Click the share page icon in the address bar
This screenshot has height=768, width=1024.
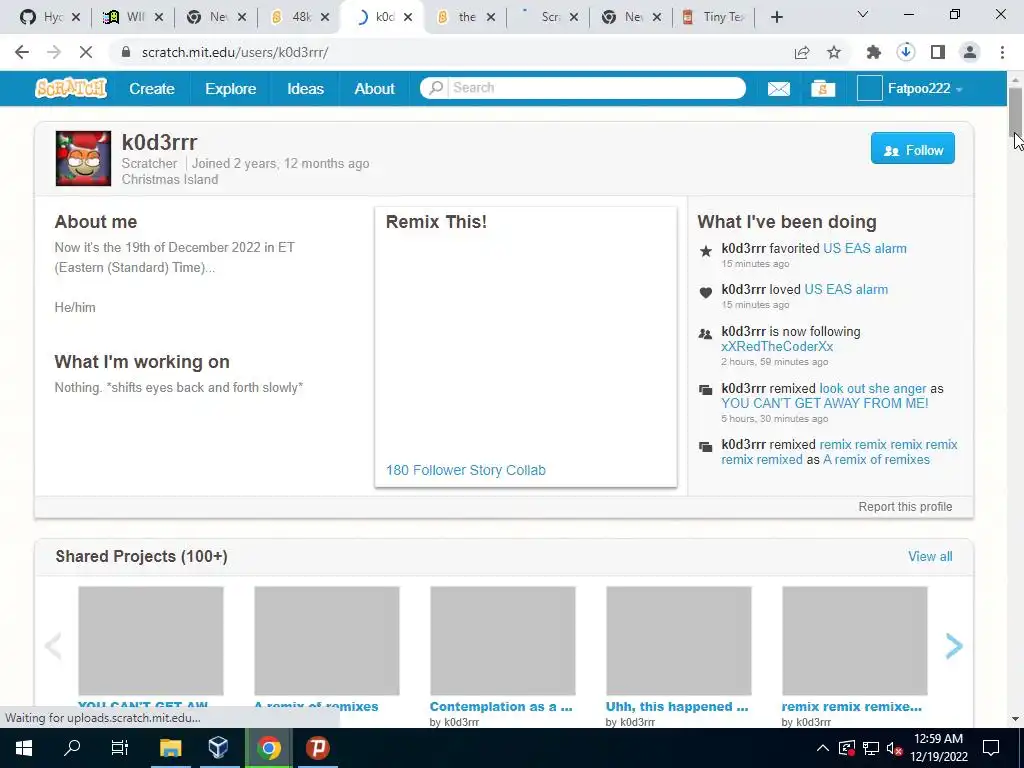802,52
